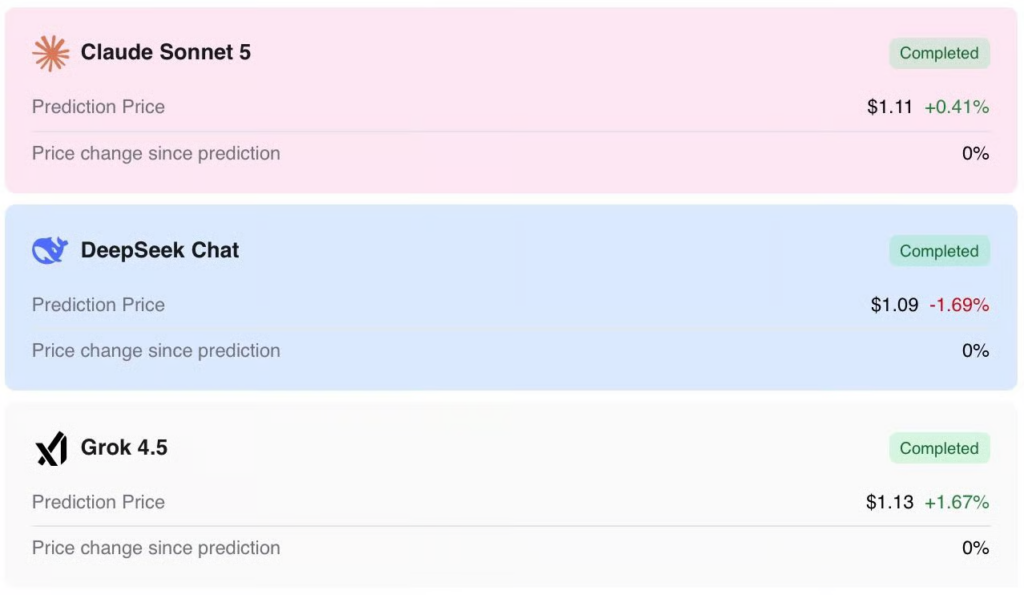The height and width of the screenshot is (595, 1024).
Task: Click the +0.41% change indicator
Action: coord(957,106)
